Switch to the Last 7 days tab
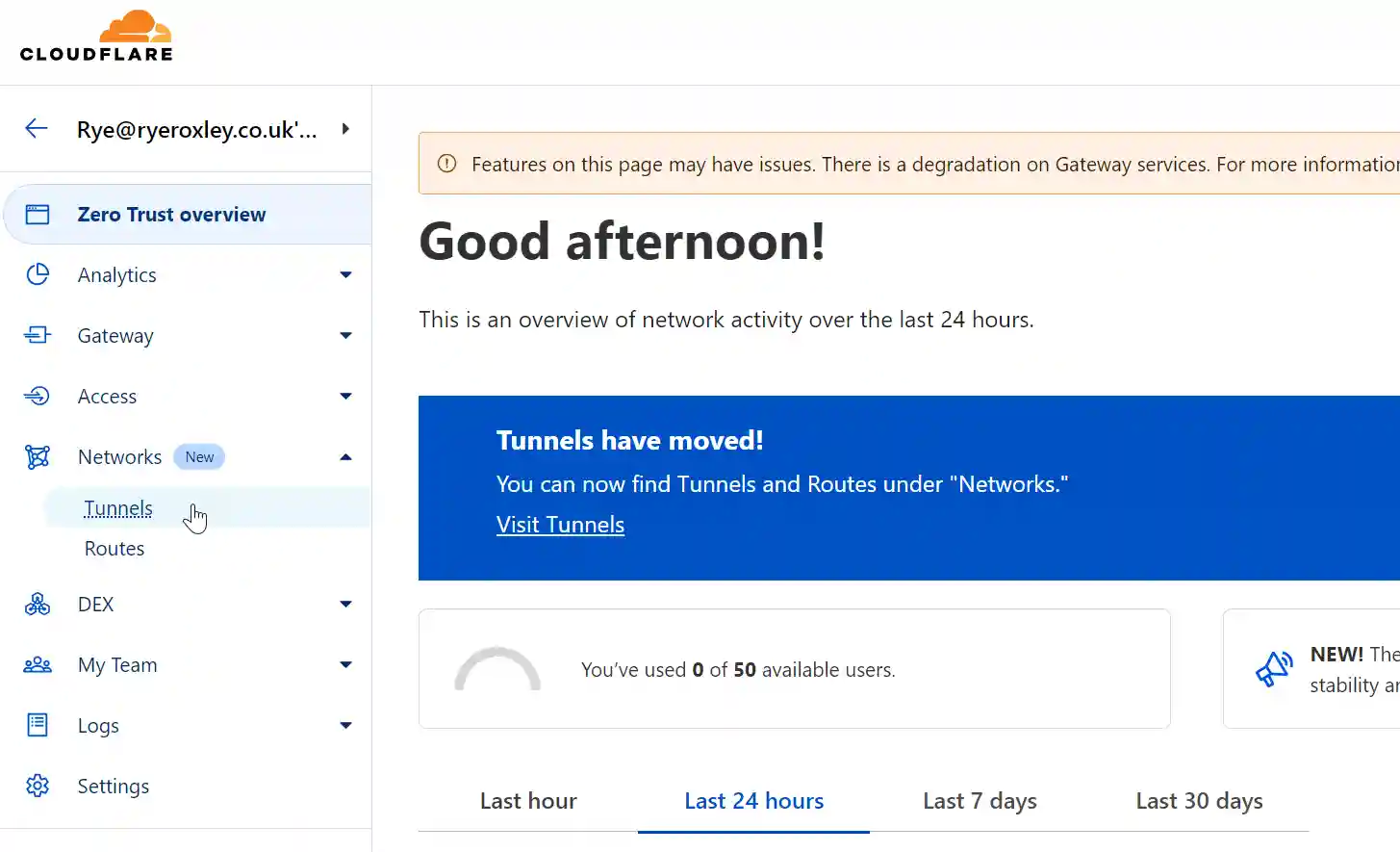The height and width of the screenshot is (852, 1400). click(979, 800)
